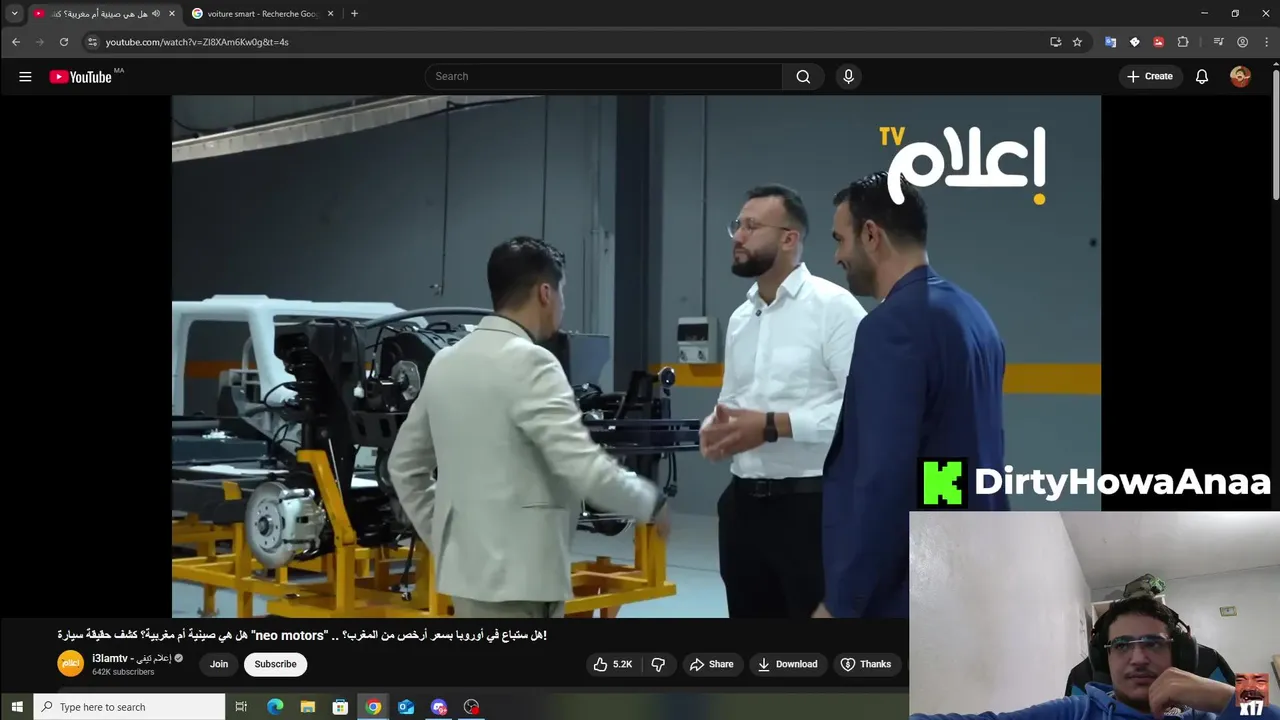Click the page vertical scrollbar thumb
Screen dimensions: 1280x720
click(1275, 135)
